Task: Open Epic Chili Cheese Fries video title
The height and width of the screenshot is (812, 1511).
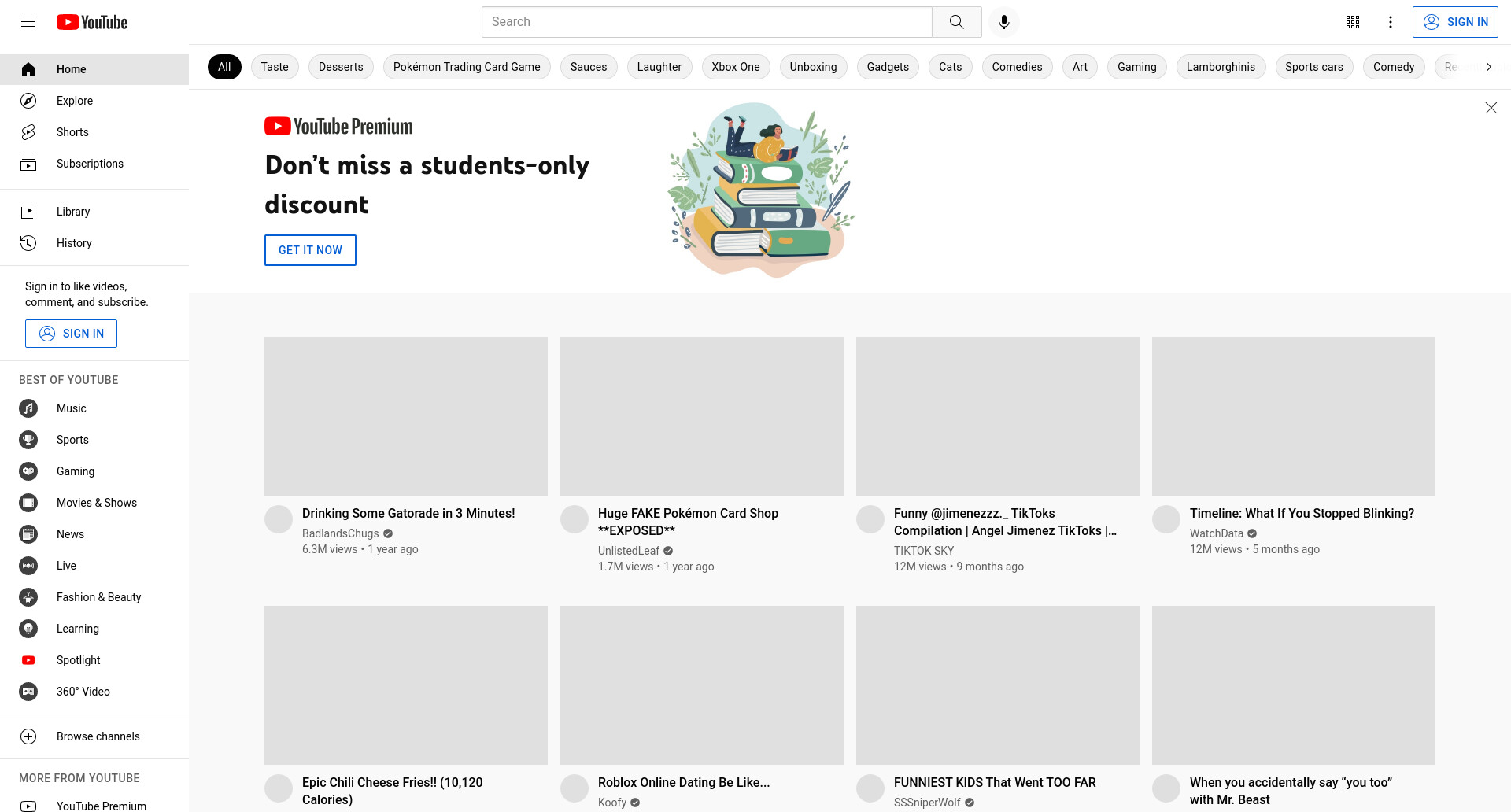Action: [393, 791]
